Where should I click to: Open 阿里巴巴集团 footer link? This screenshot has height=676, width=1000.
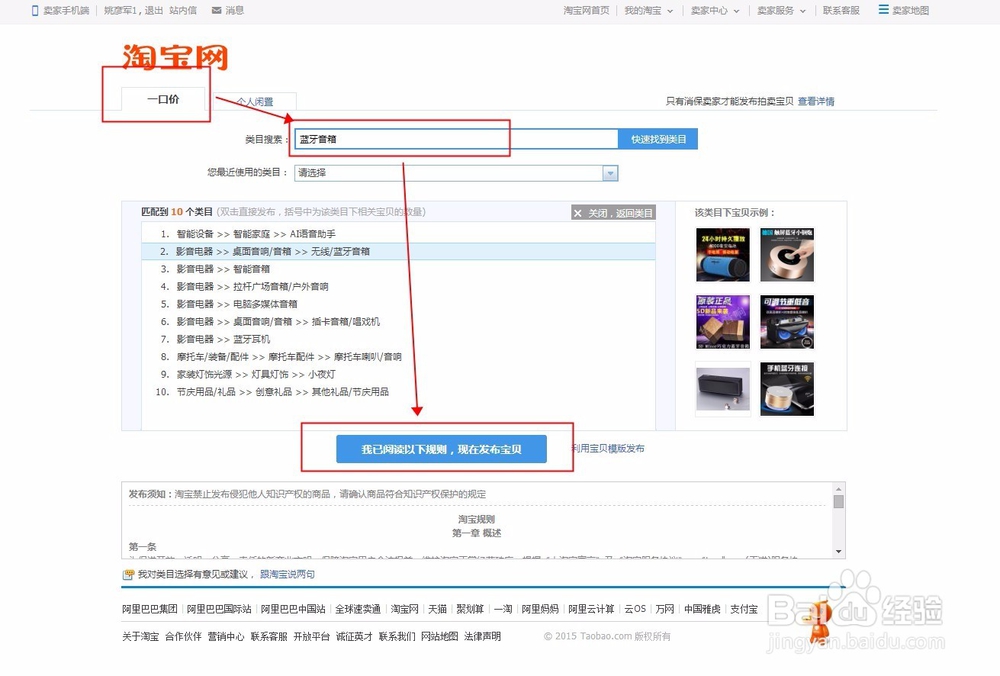tap(150, 609)
